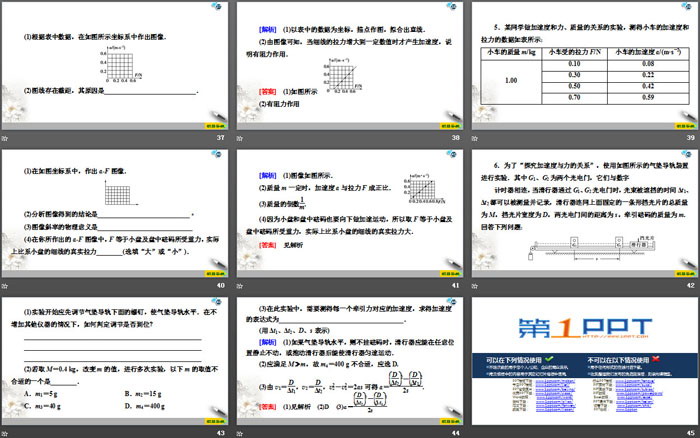Click the pen icon on slide 44
700x438 pixels.
[454, 411]
